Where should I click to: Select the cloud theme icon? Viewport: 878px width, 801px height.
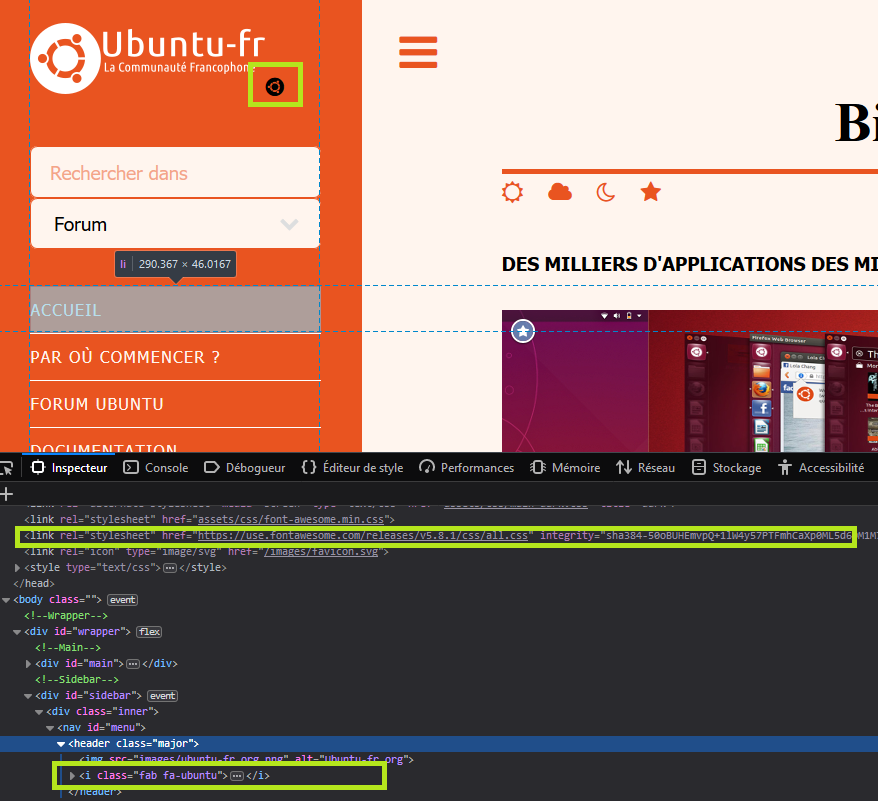tap(559, 192)
